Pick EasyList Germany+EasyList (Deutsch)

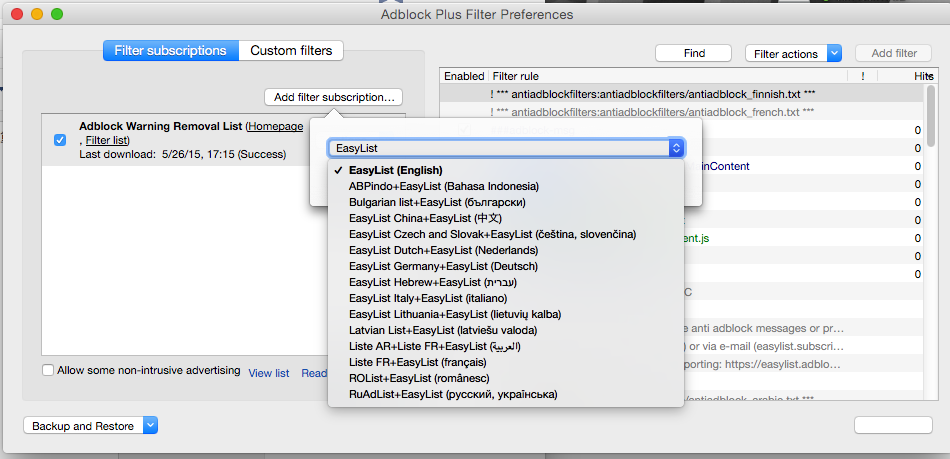point(505,266)
